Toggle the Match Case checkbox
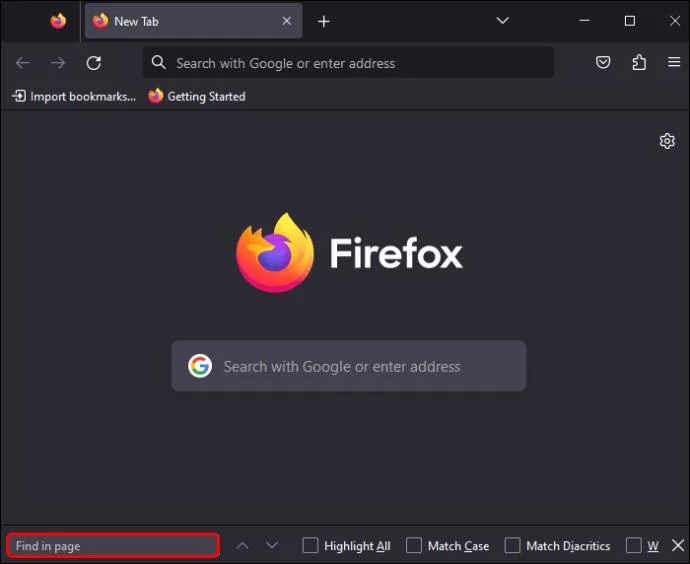 click(414, 546)
